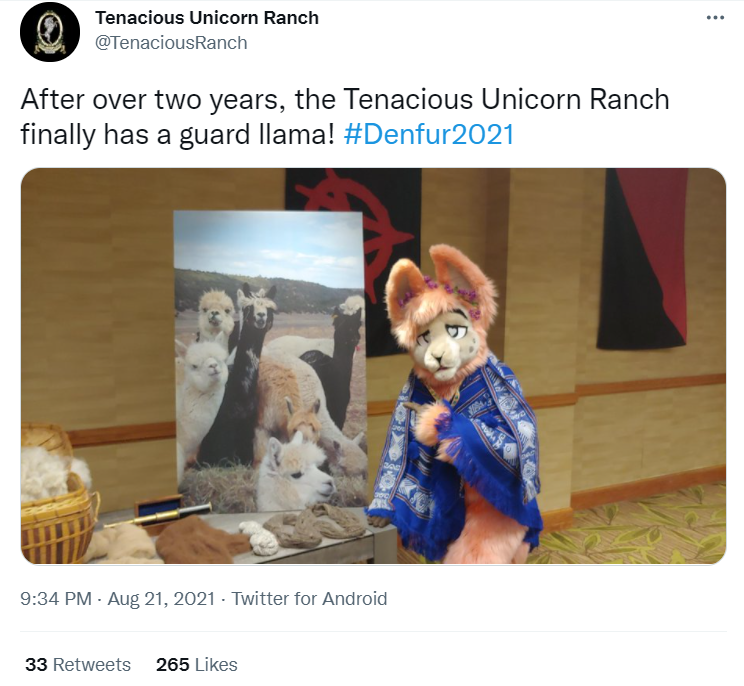This screenshot has width=744, height=686.
Task: Click the alpaca poster in the photo
Action: (x=270, y=362)
